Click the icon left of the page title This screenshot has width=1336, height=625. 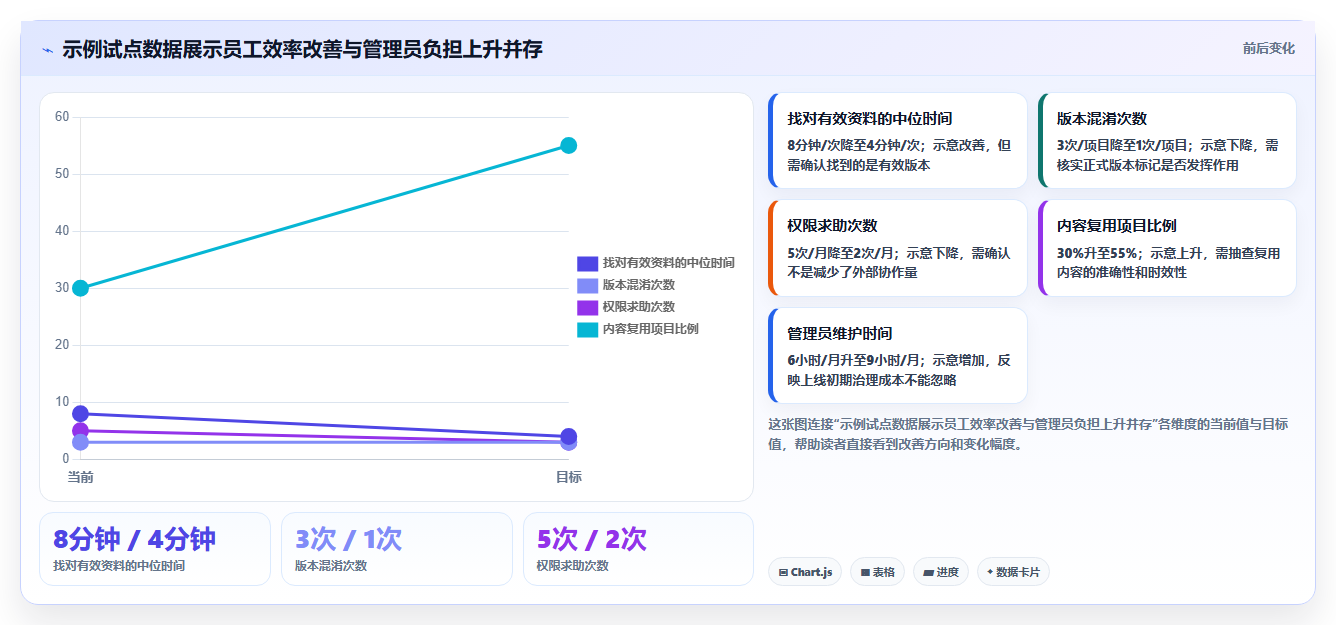tap(47, 49)
